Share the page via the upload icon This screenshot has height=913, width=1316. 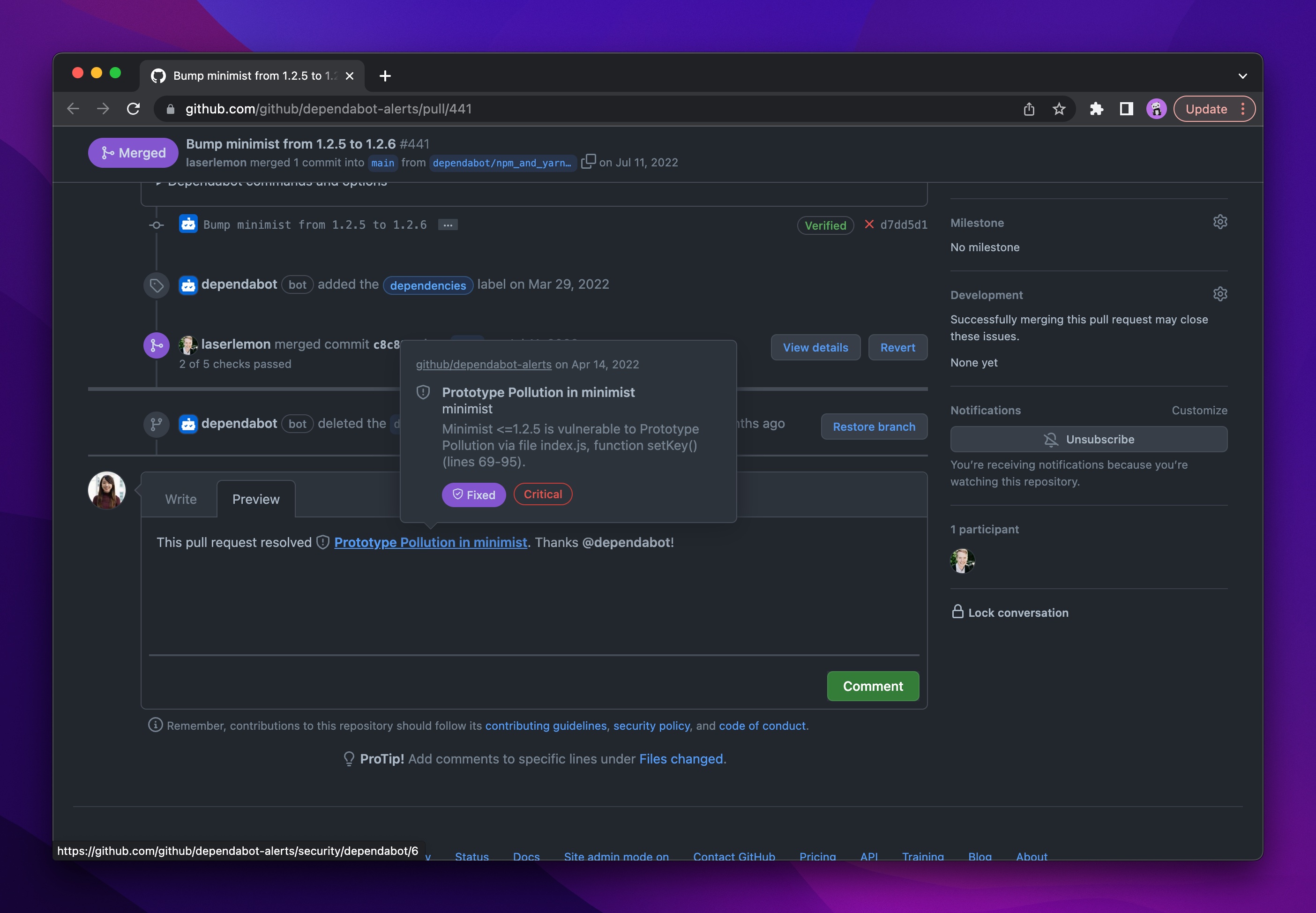click(1030, 108)
